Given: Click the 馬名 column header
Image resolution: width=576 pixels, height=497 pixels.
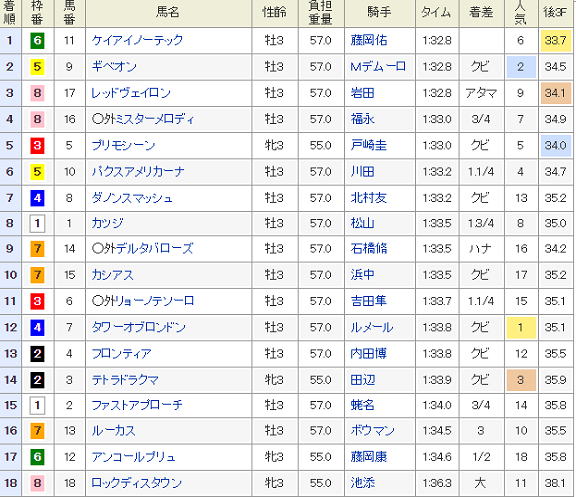Looking at the screenshot, I should click(168, 12).
